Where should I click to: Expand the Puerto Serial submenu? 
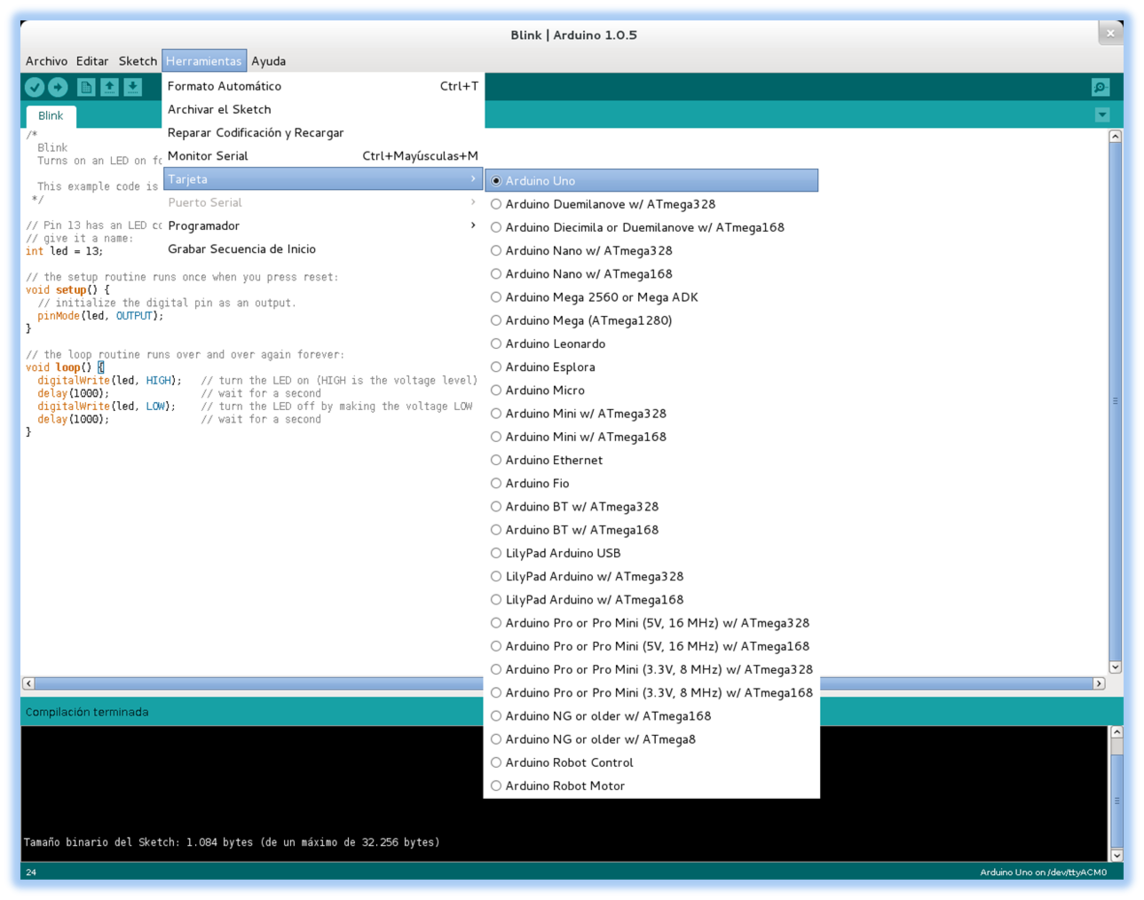point(322,203)
